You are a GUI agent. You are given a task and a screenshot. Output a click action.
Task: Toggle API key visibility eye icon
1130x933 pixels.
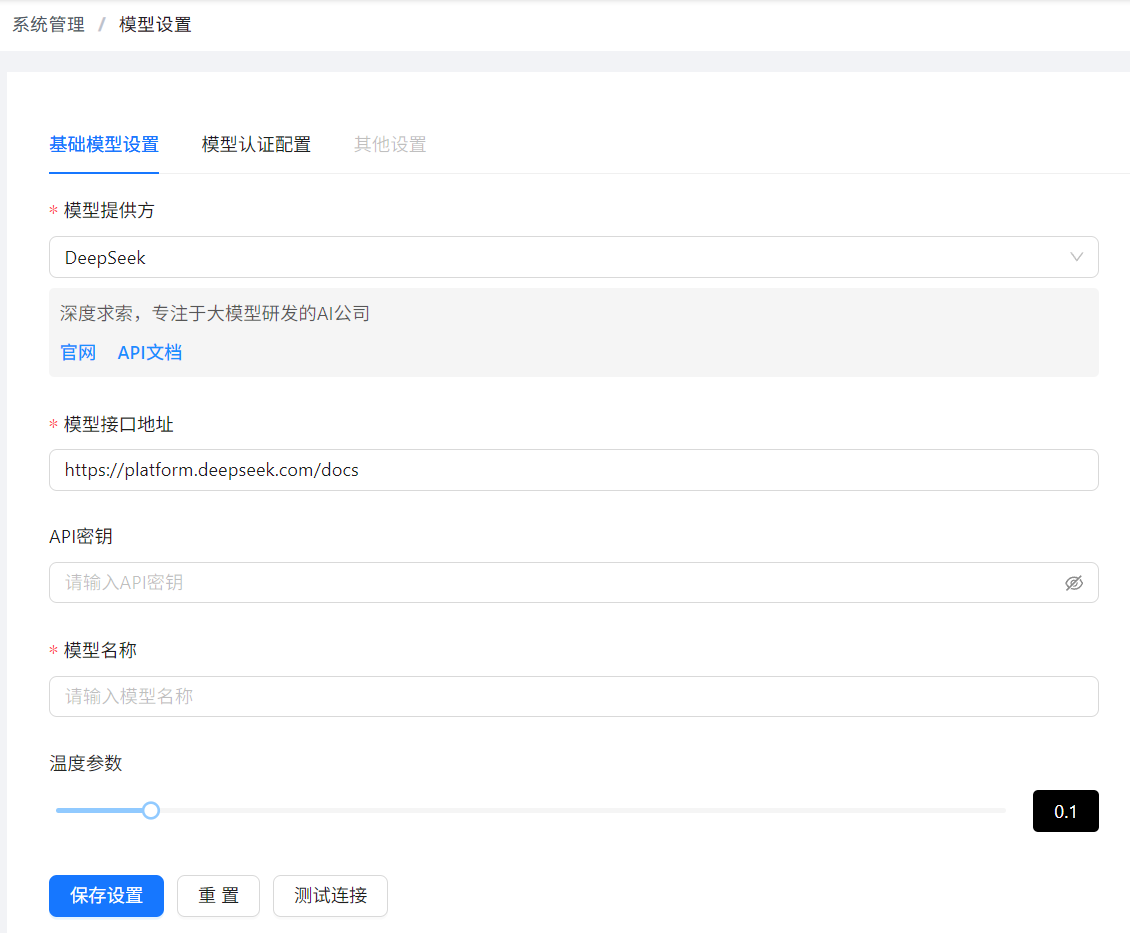[x=1074, y=583]
